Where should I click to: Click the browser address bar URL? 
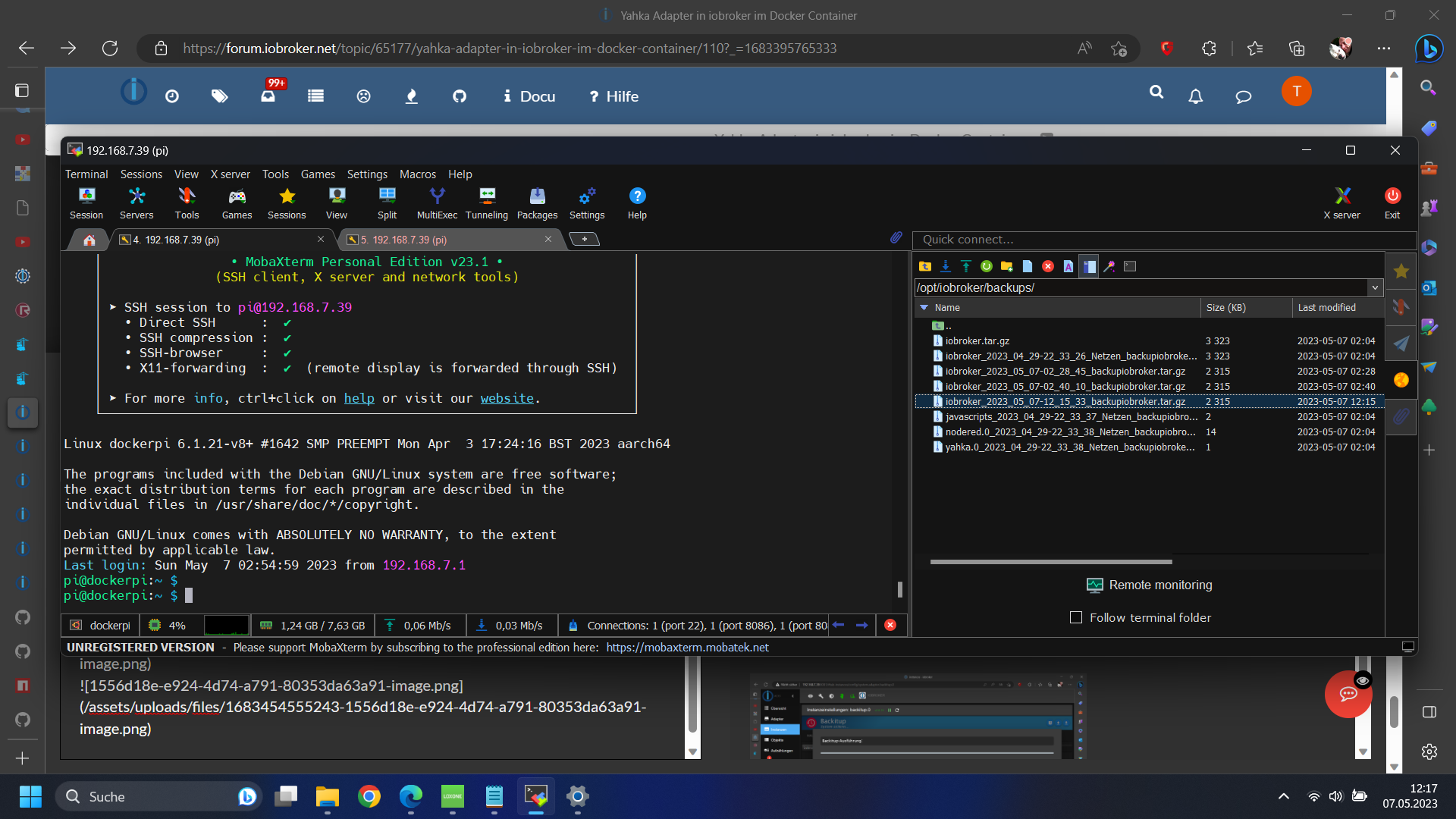510,49
